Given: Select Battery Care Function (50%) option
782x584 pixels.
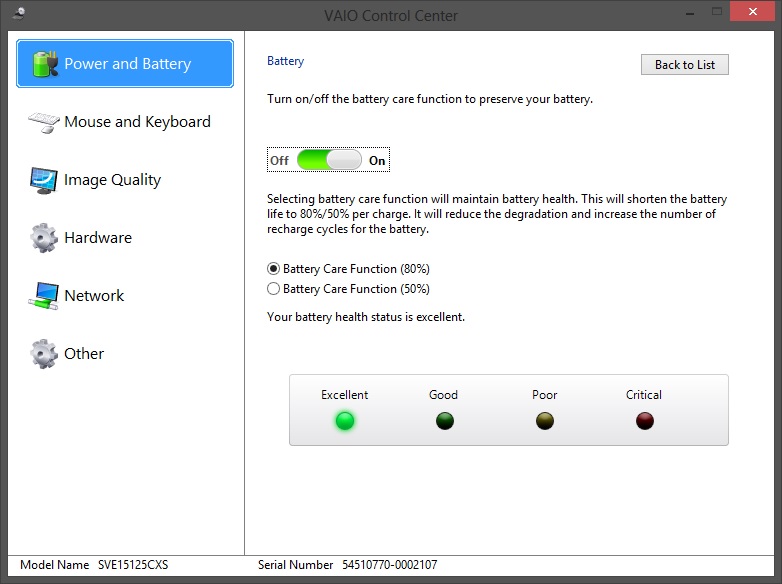Looking at the screenshot, I should (274, 289).
